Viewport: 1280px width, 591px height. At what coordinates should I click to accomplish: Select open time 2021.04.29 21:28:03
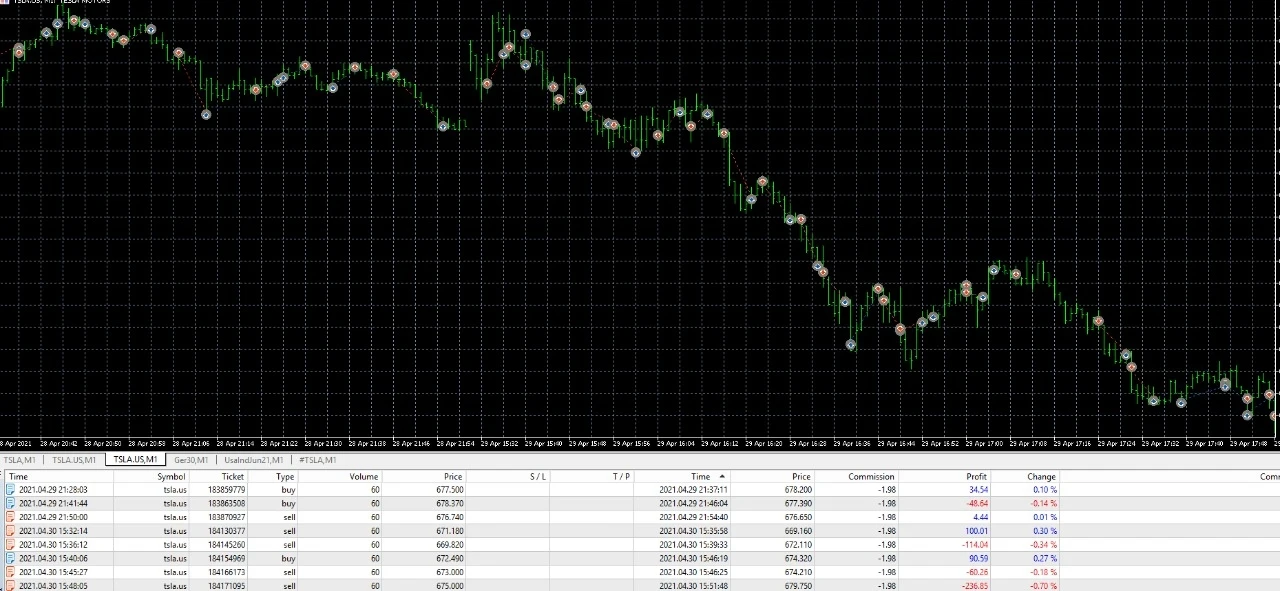point(53,490)
